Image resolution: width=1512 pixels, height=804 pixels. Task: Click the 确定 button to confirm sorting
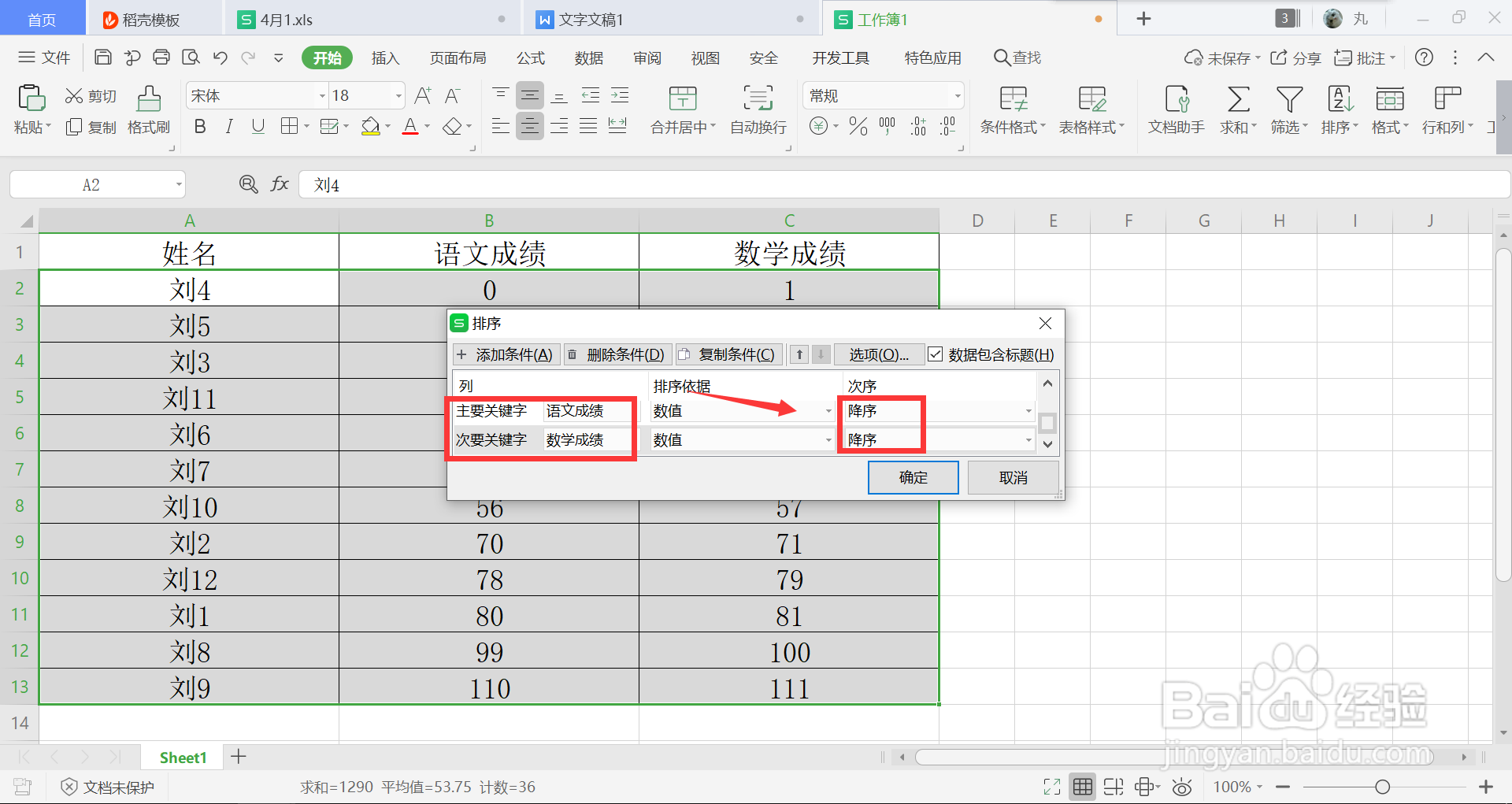pyautogui.click(x=913, y=477)
